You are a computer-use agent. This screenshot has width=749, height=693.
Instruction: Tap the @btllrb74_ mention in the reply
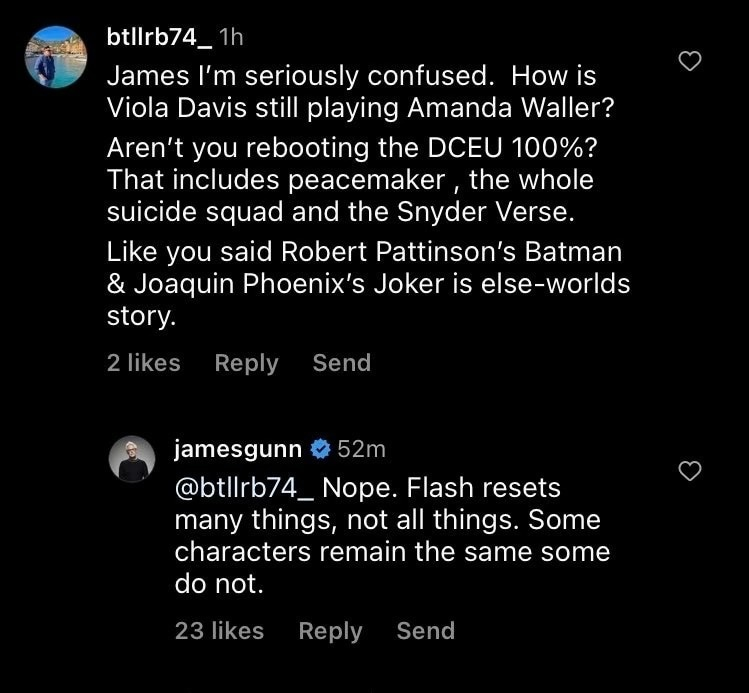tap(244, 489)
